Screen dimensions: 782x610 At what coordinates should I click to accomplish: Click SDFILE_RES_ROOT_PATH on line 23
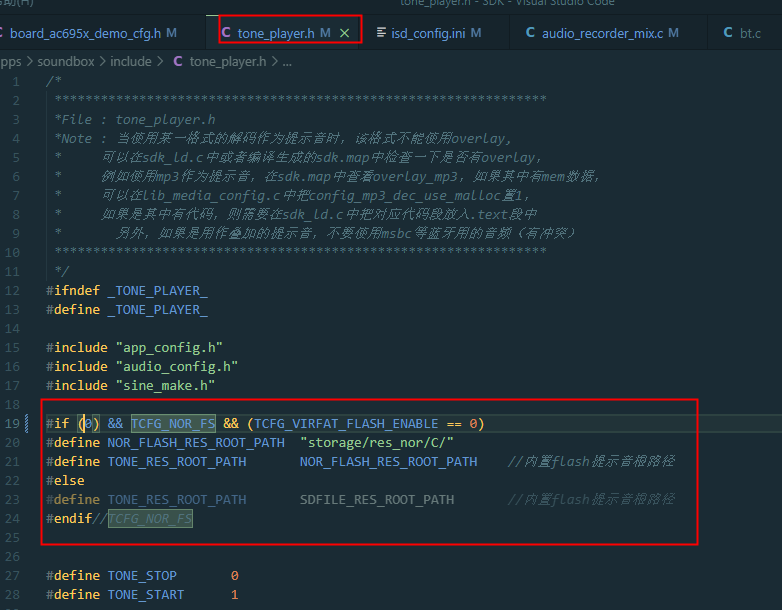coord(377,499)
